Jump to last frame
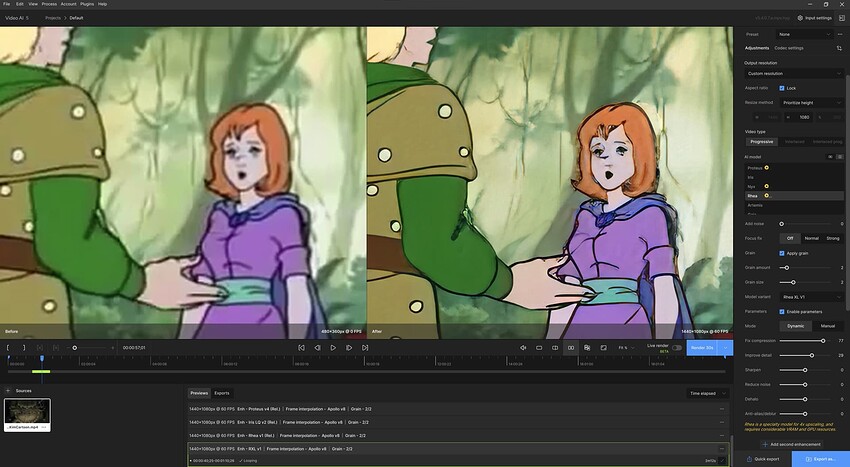 point(365,348)
